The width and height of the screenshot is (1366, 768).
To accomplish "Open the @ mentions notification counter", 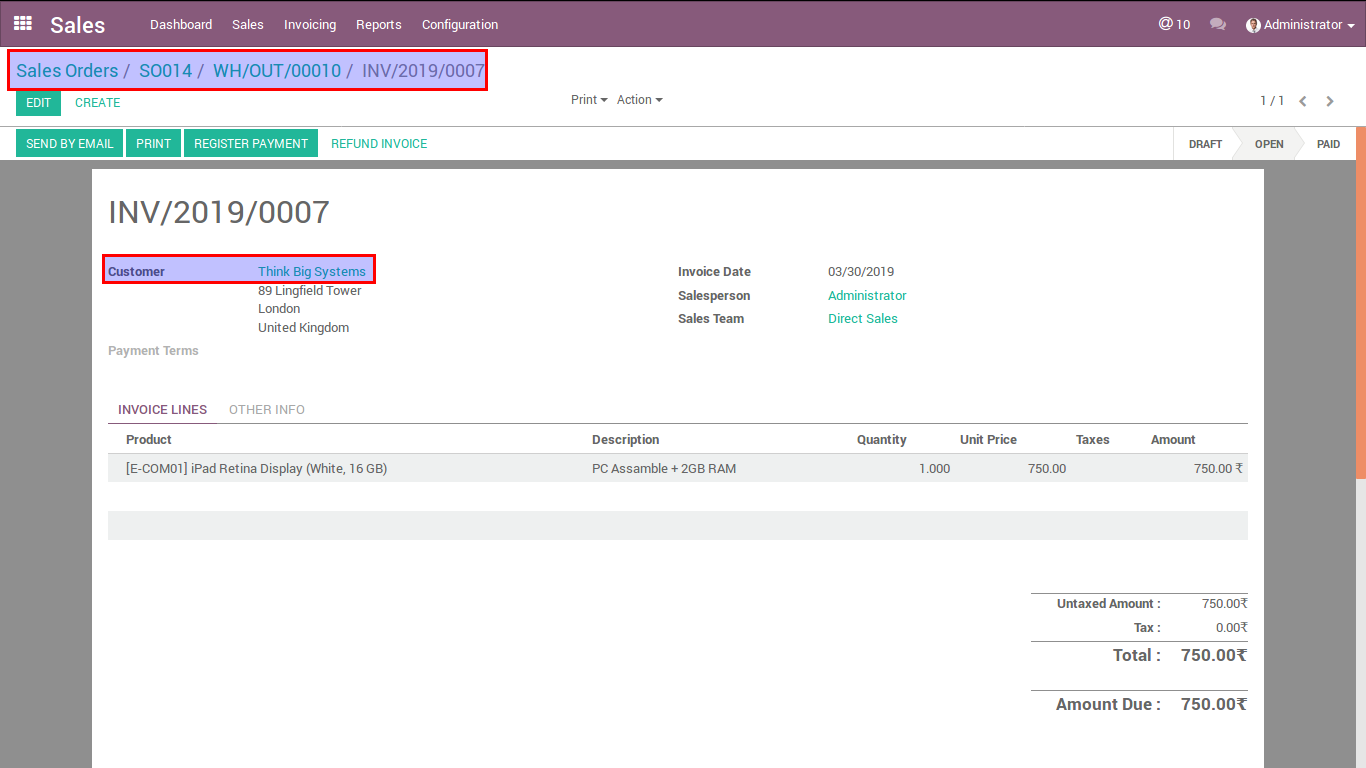I will (1174, 24).
